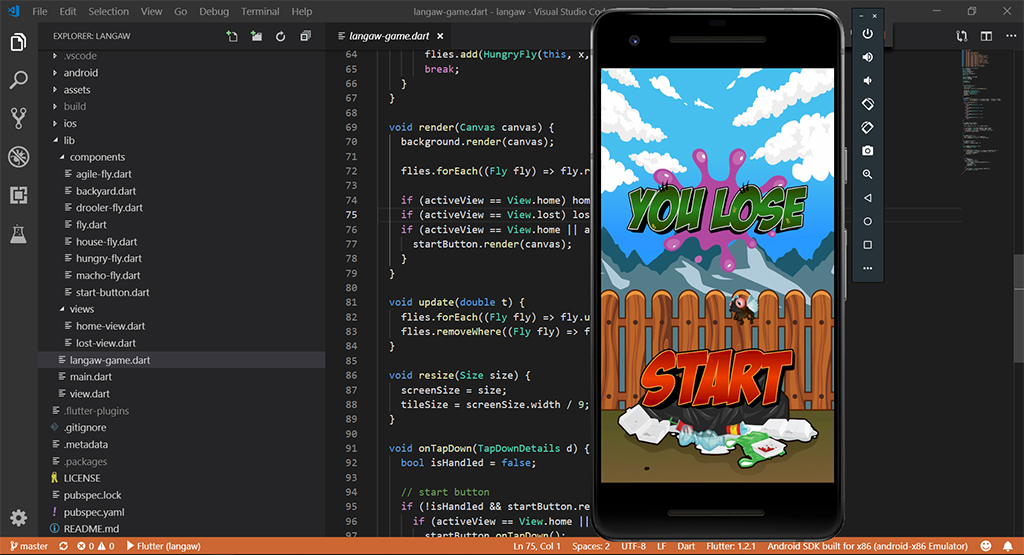Take an emulator screenshot with camera icon
Viewport: 1024px width, 555px height.
pyautogui.click(x=867, y=150)
